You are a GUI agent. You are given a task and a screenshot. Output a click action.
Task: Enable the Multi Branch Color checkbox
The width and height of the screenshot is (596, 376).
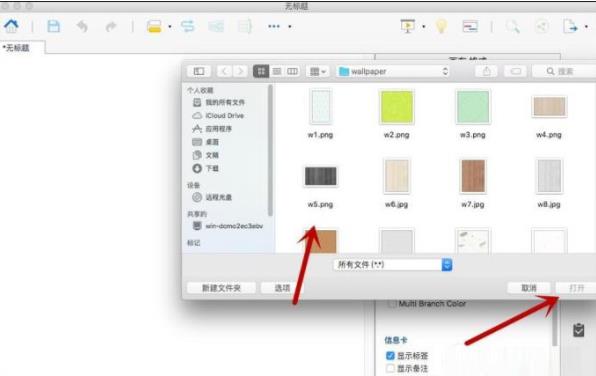[392, 304]
